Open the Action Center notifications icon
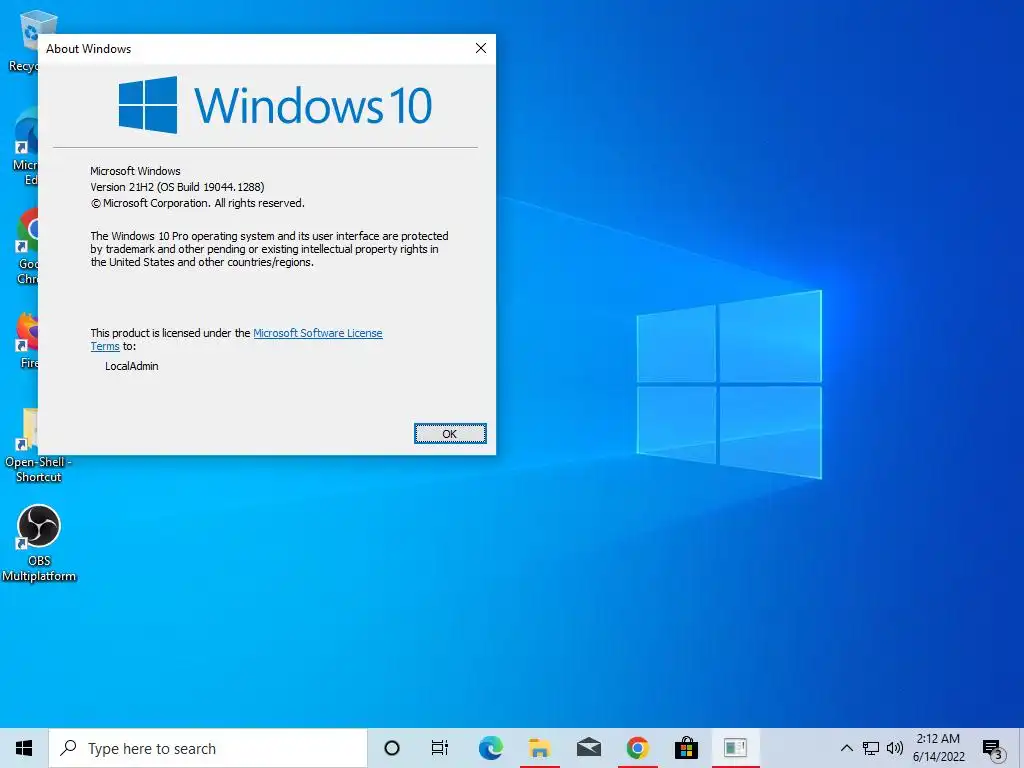 [993, 749]
